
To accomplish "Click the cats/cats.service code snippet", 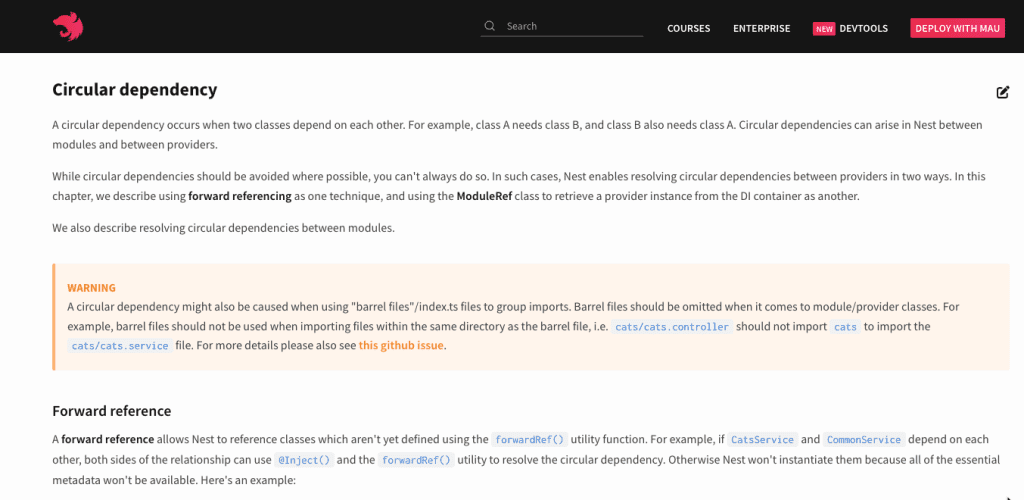I will coord(120,346).
